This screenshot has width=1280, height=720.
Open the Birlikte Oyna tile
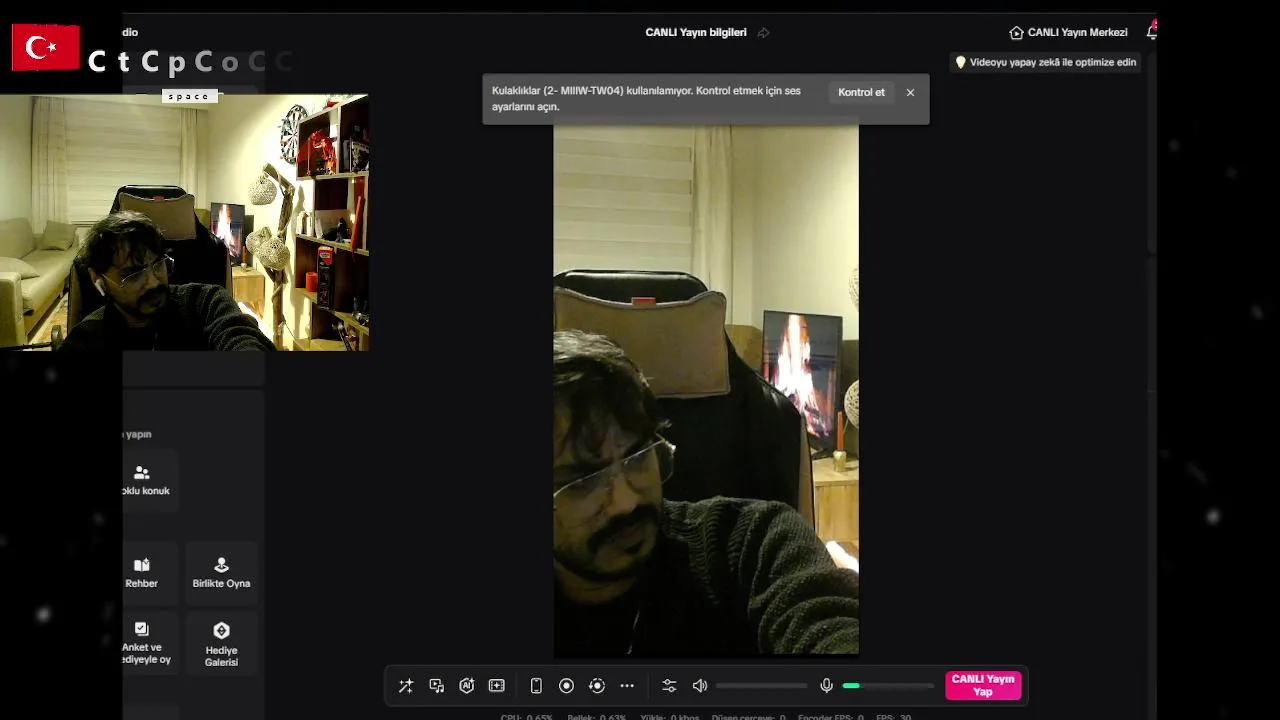pyautogui.click(x=221, y=573)
